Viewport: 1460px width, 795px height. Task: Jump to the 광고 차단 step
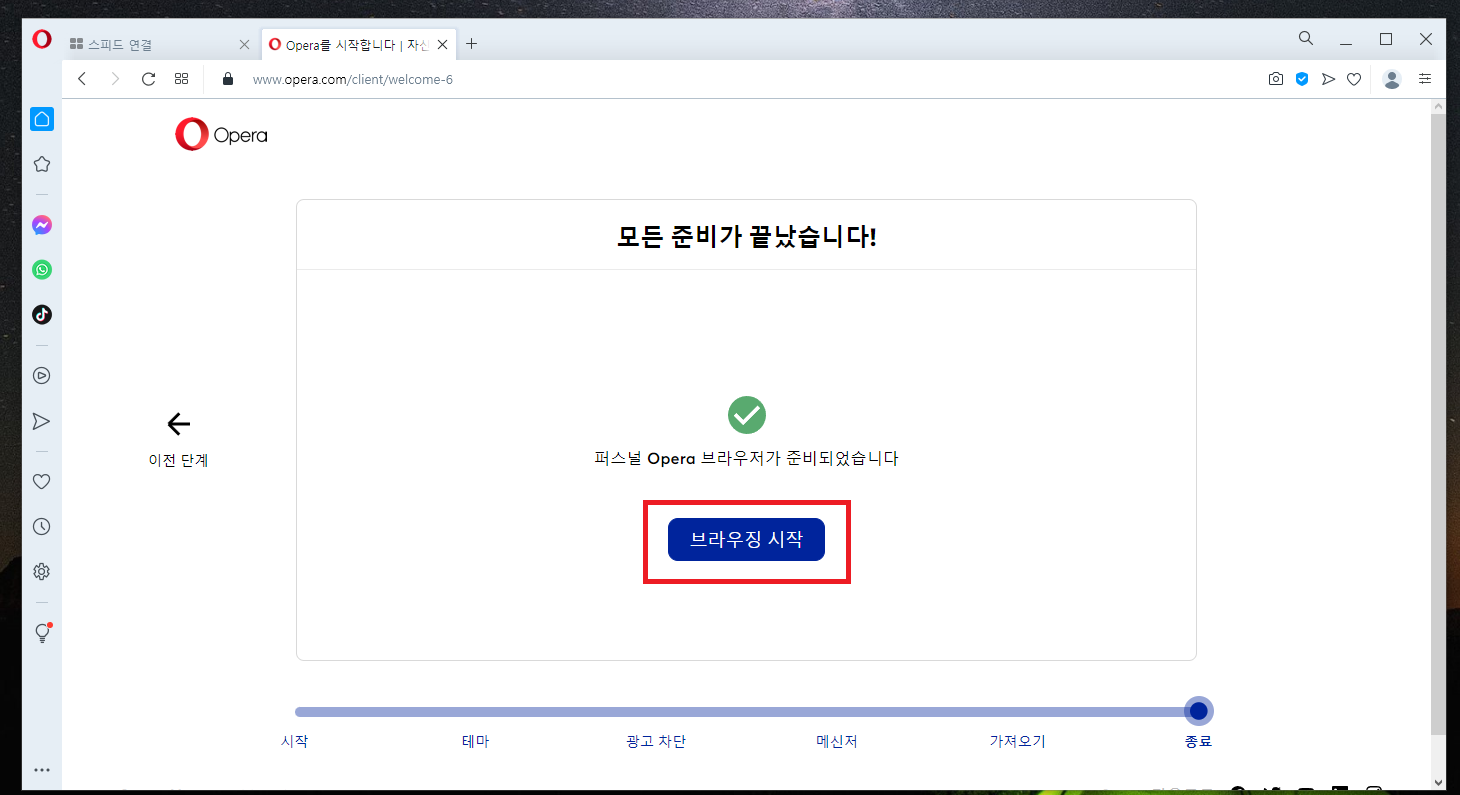(656, 742)
